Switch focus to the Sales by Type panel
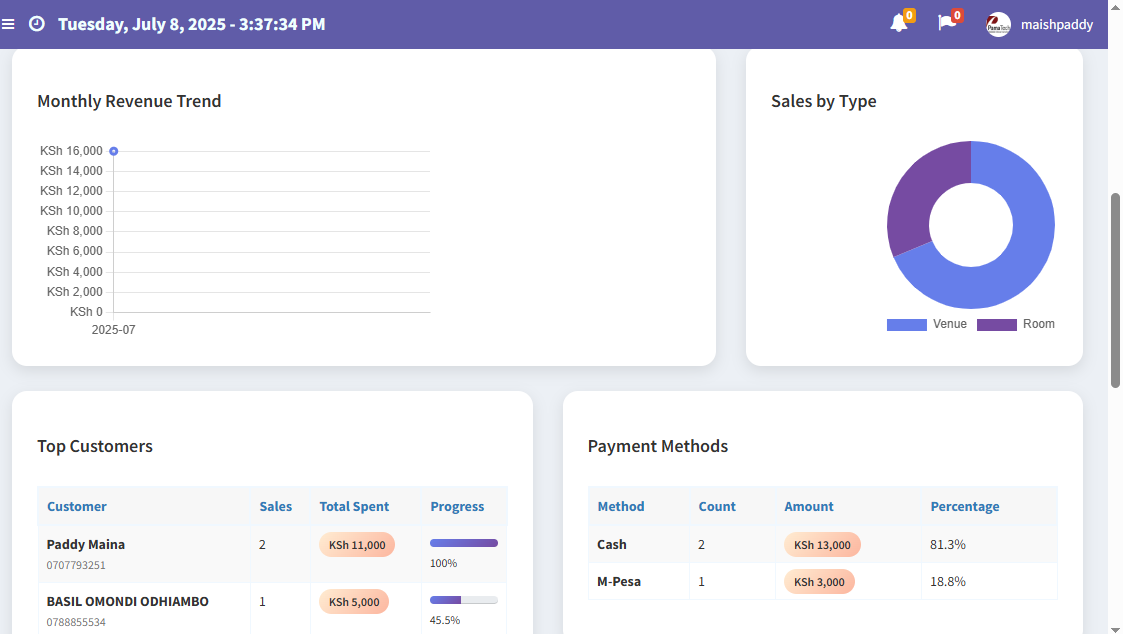This screenshot has width=1123, height=634. point(823,101)
